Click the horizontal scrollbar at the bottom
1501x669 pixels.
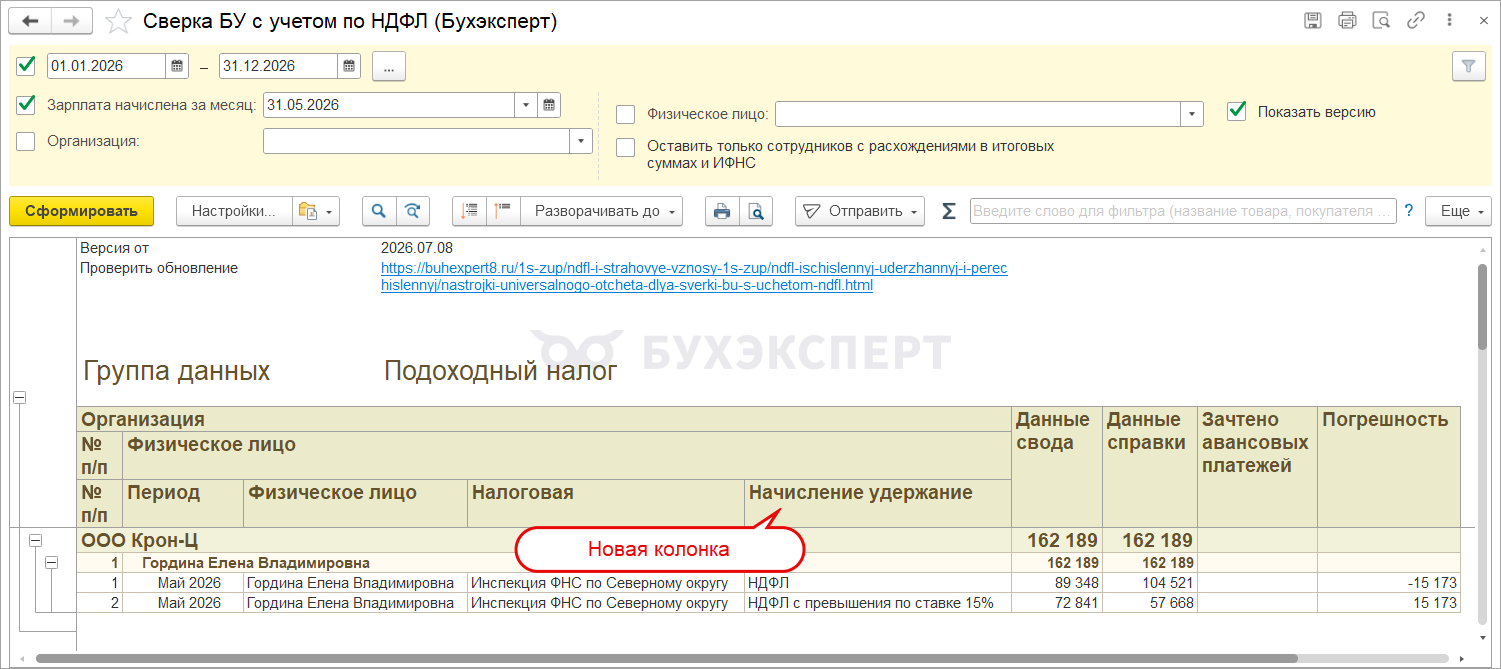667,658
